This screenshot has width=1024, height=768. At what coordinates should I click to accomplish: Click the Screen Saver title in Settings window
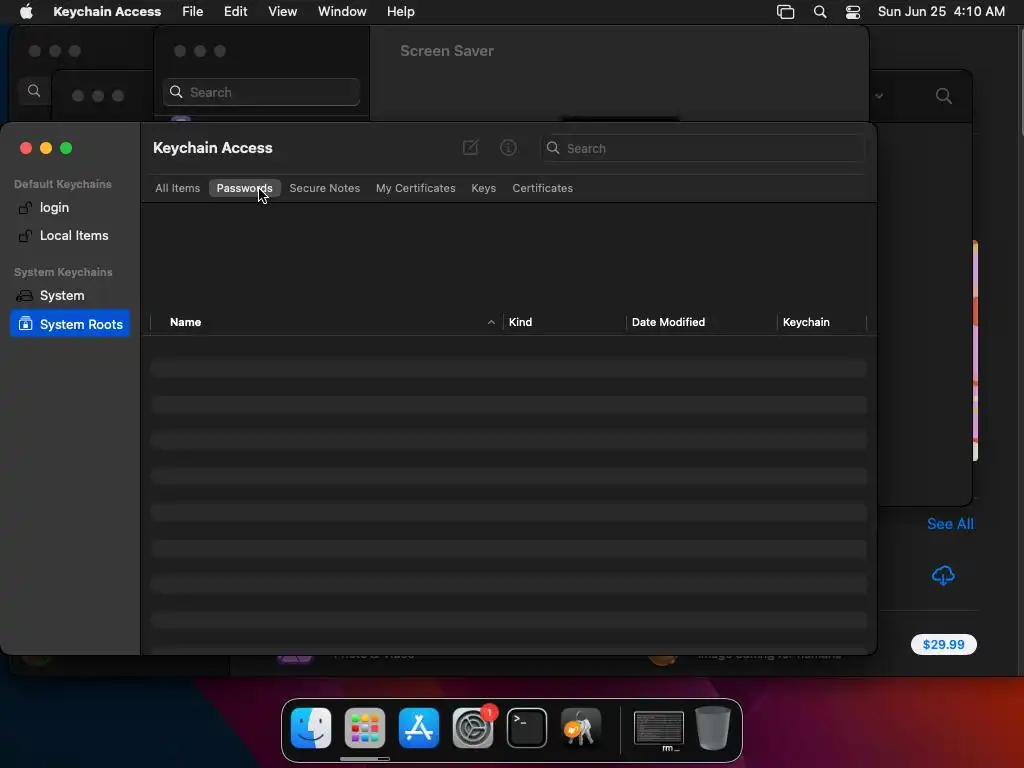coord(447,51)
